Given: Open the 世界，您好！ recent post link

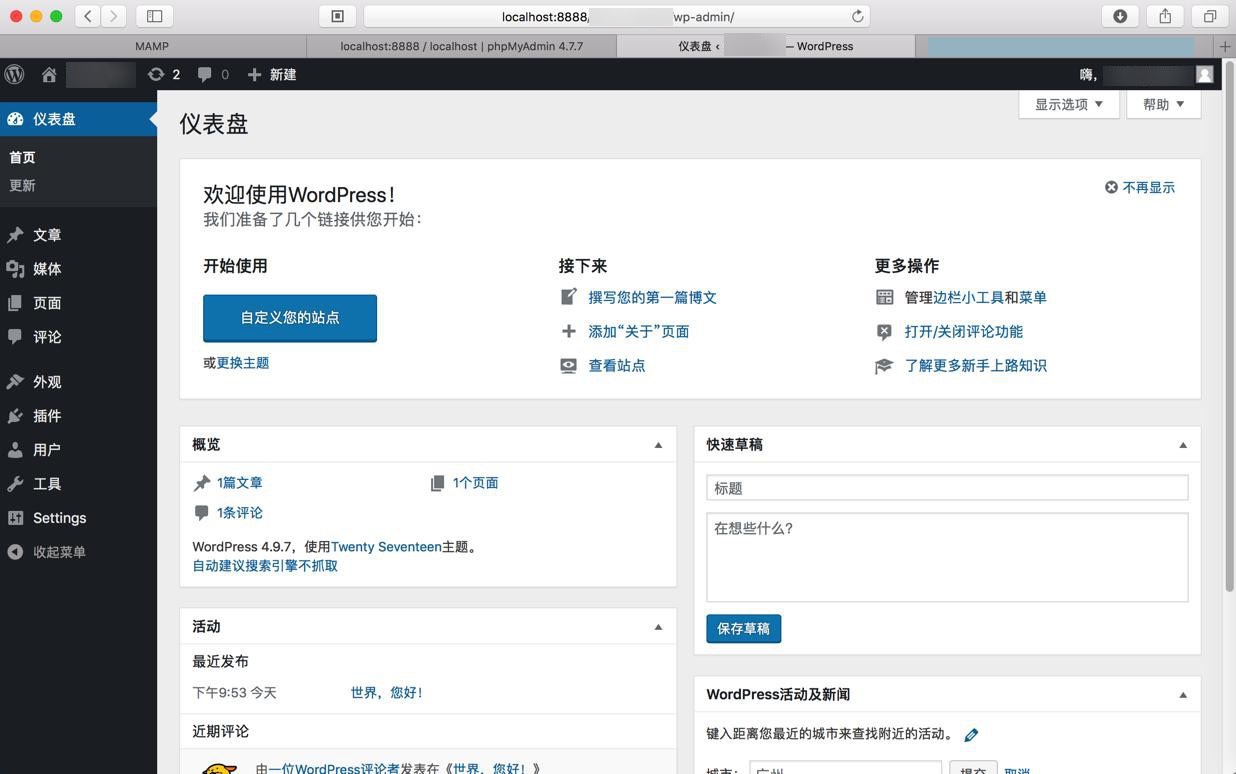Looking at the screenshot, I should (387, 693).
